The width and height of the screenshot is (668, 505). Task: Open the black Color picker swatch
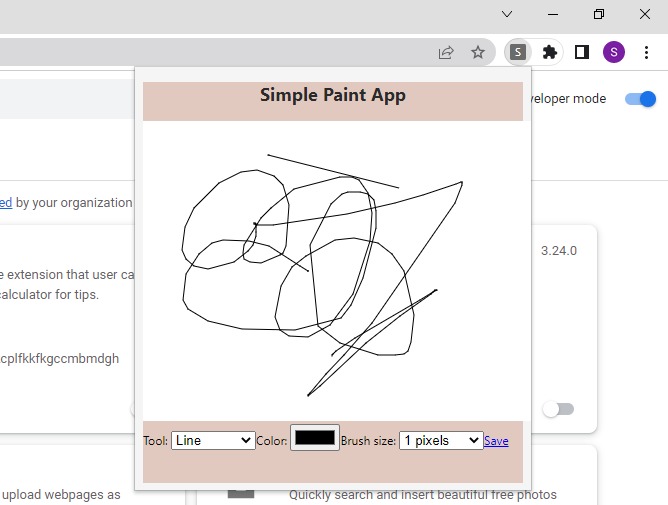pyautogui.click(x=315, y=437)
